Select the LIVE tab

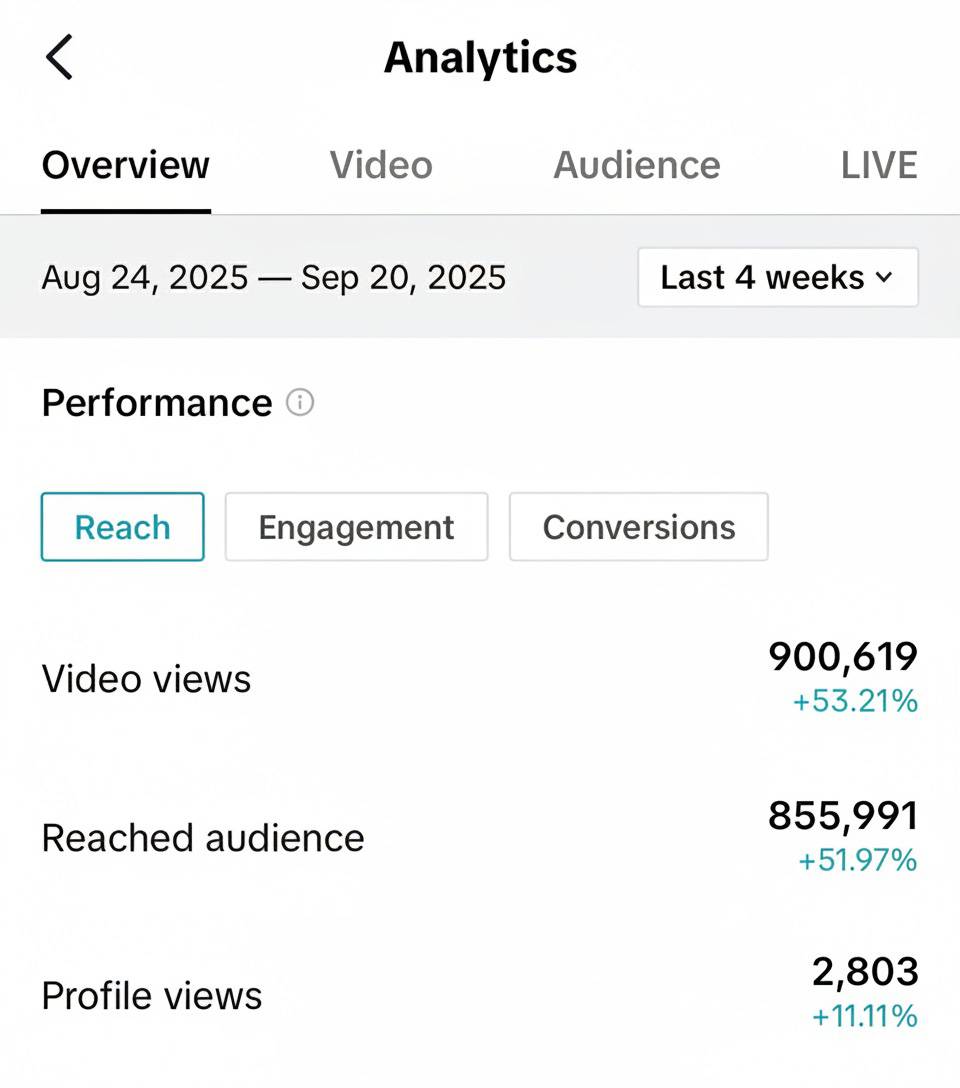879,165
